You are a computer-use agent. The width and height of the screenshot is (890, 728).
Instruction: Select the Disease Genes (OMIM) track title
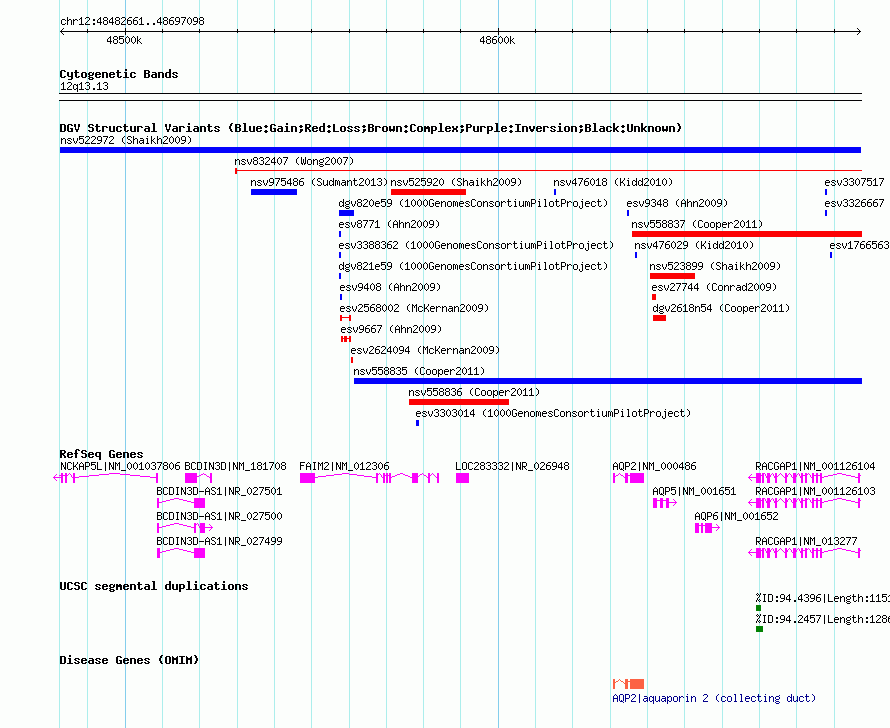tap(129, 660)
